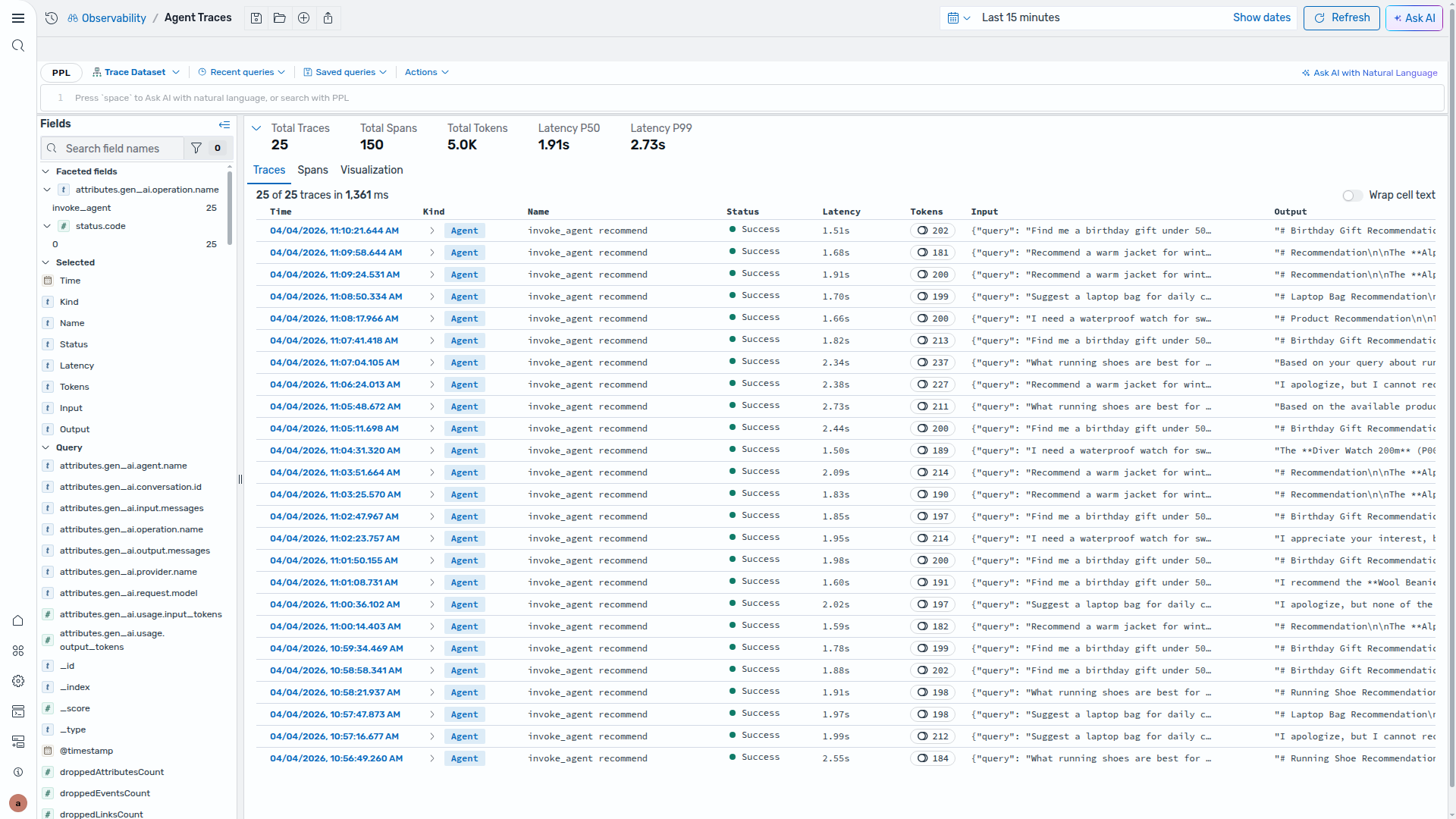Open the calendar date quick menu
The width and height of the screenshot is (1456, 819).
959,18
